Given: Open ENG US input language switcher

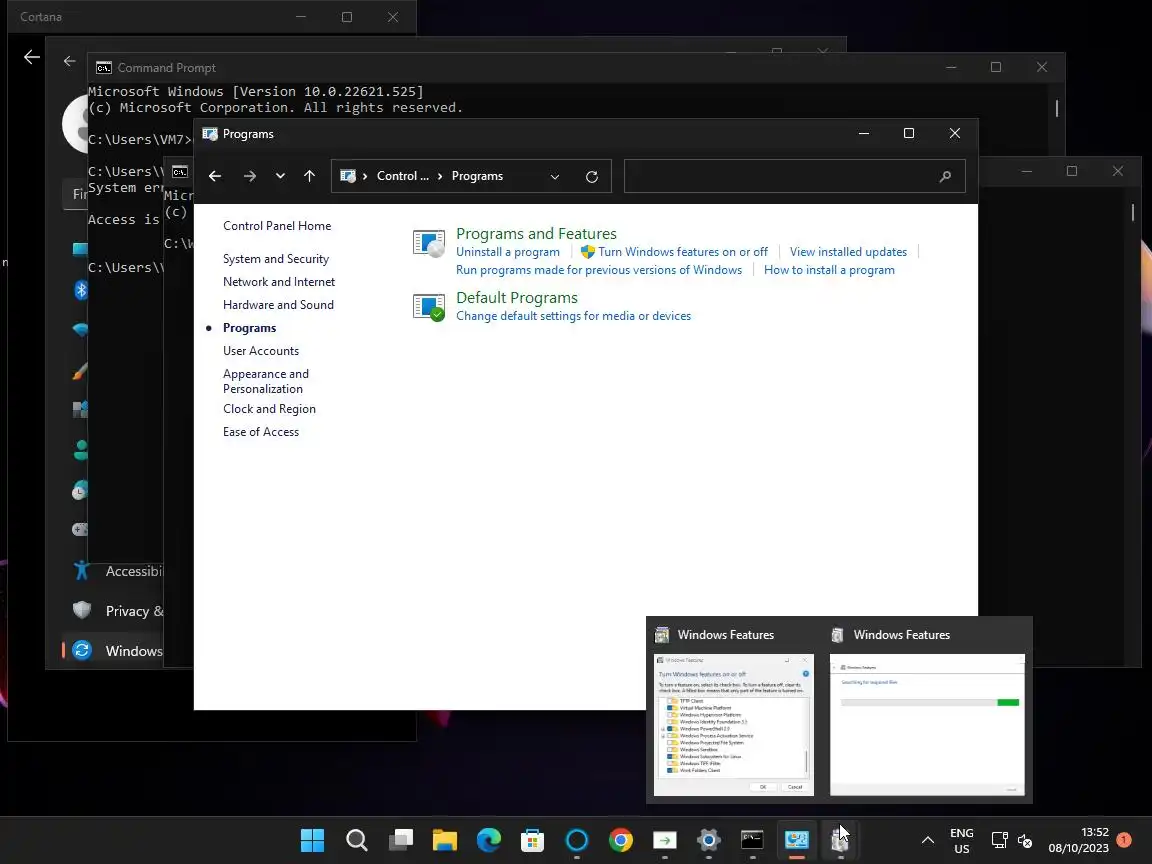Looking at the screenshot, I should pyautogui.click(x=962, y=840).
